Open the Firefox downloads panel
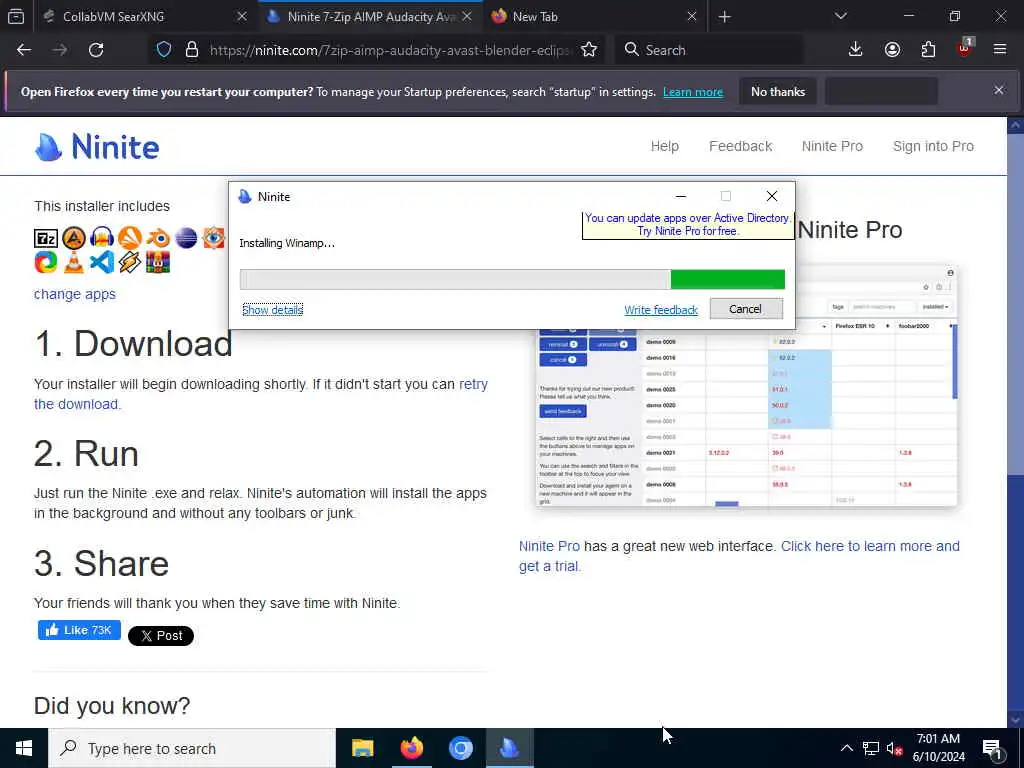Viewport: 1024px width, 768px height. click(856, 50)
